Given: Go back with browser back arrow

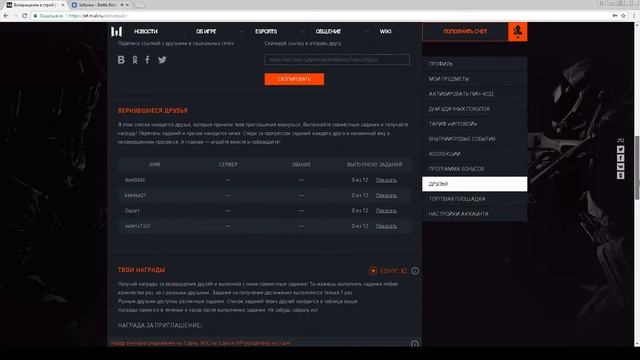Looking at the screenshot, I should click(x=6, y=16).
